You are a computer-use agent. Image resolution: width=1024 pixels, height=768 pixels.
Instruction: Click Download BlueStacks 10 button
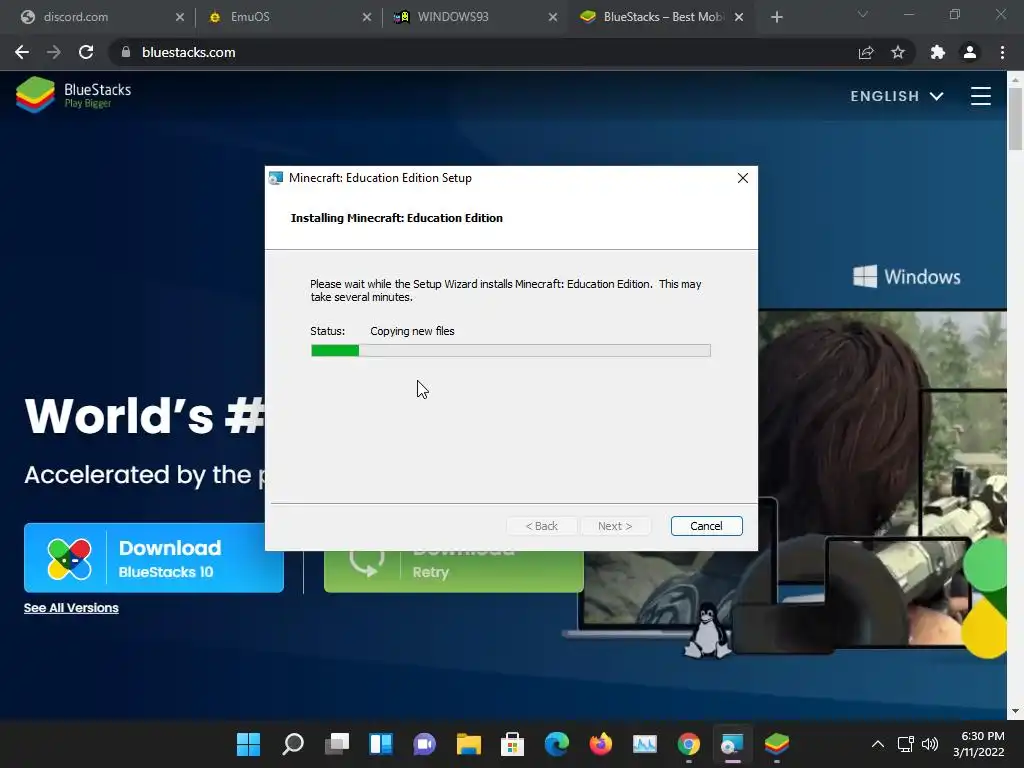click(153, 558)
